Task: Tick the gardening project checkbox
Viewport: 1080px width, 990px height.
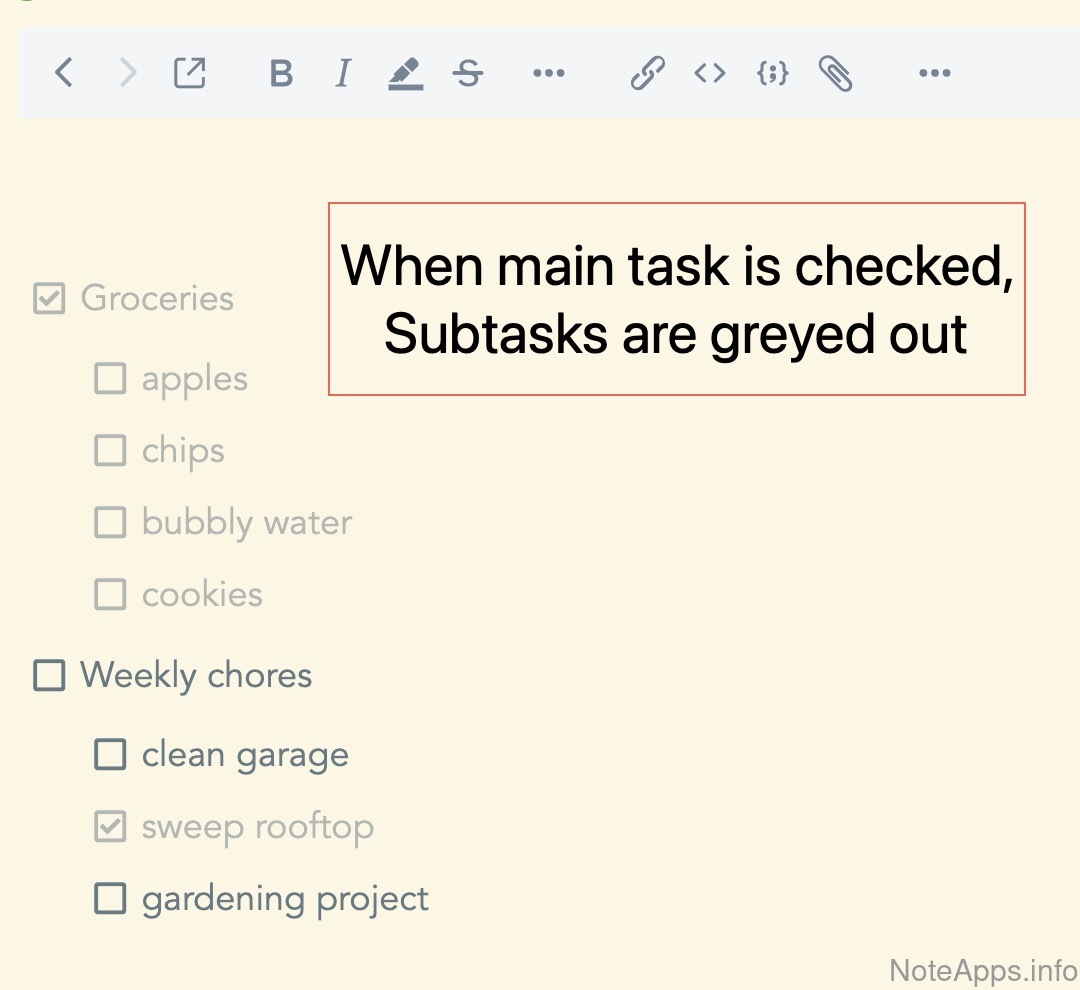Action: click(x=110, y=898)
